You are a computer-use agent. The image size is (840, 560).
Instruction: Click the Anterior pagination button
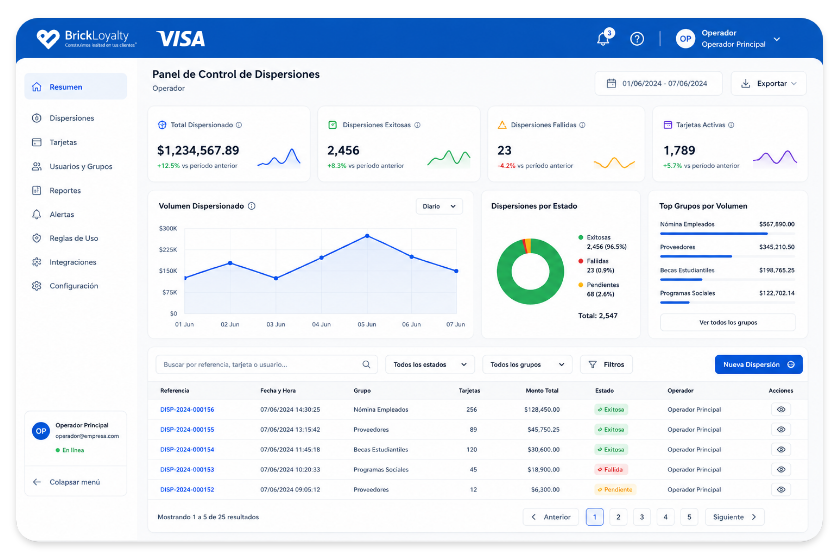coord(551,517)
